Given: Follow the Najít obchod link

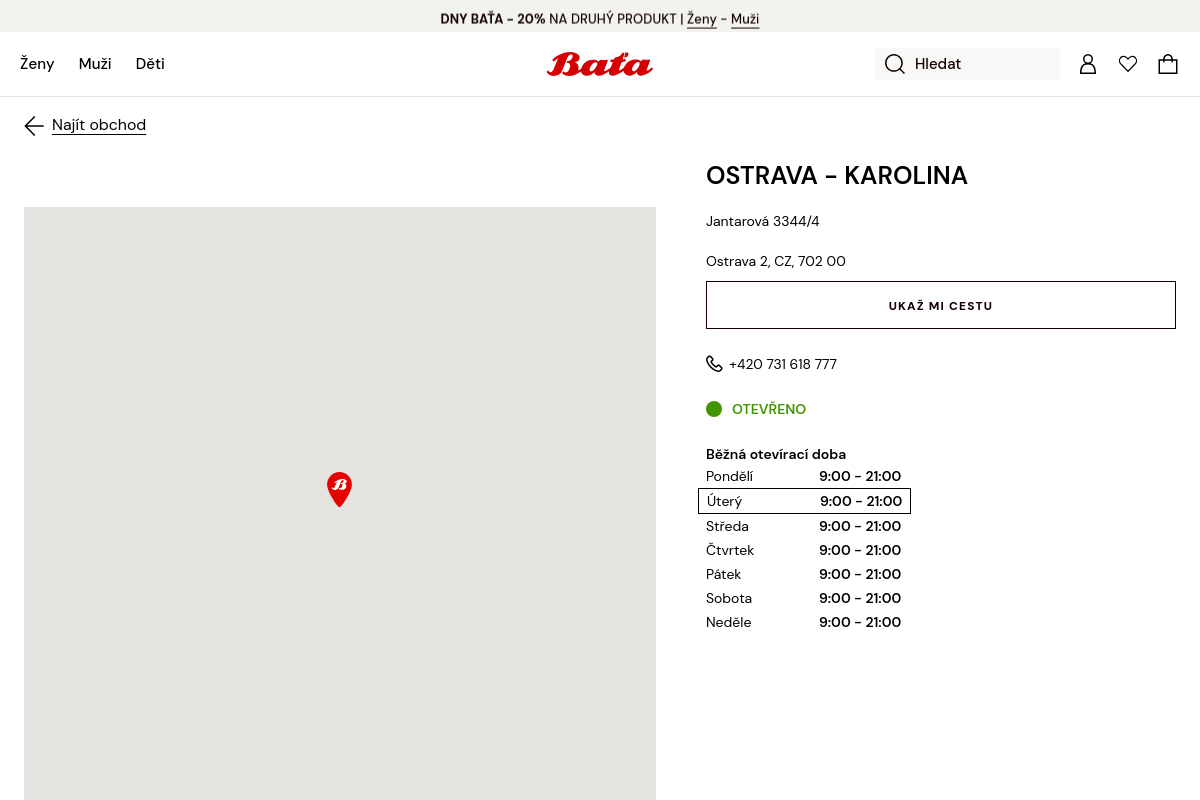Looking at the screenshot, I should coord(99,125).
